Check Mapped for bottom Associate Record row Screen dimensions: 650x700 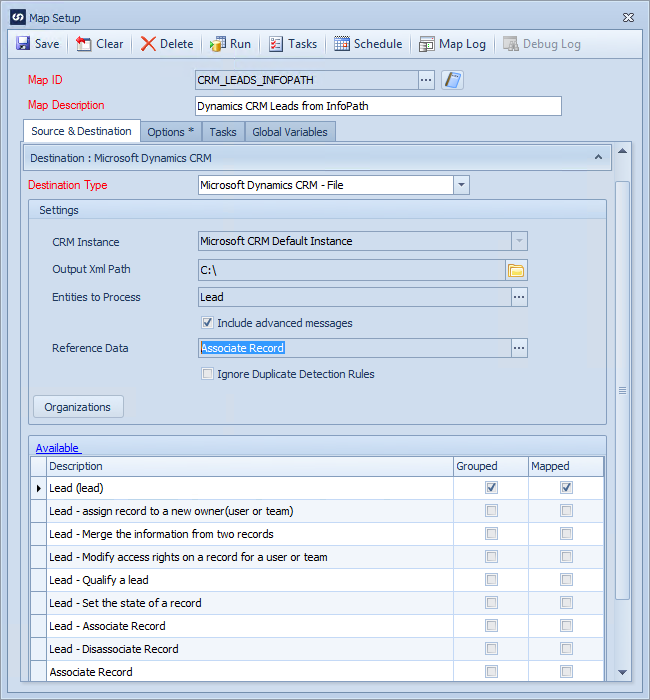[x=567, y=671]
